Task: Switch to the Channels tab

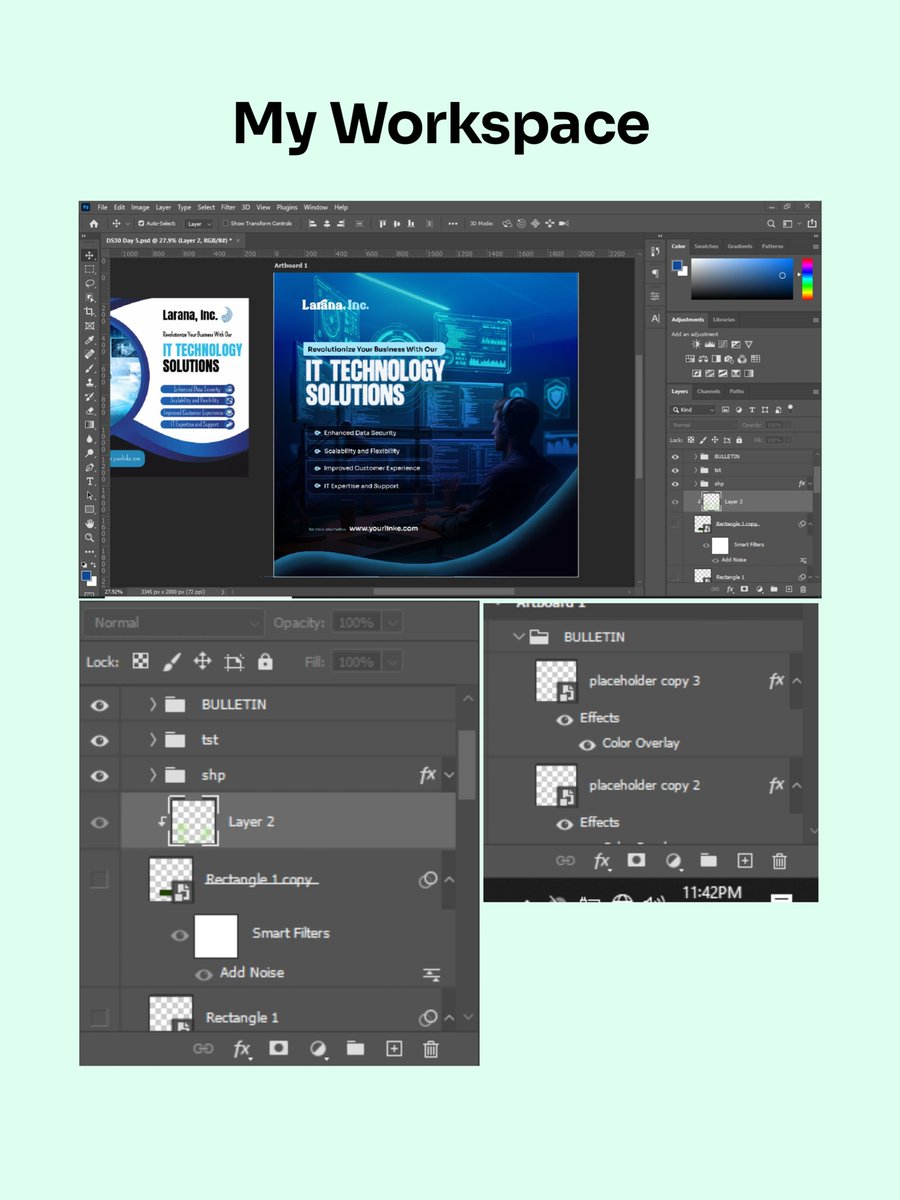Action: pos(708,391)
